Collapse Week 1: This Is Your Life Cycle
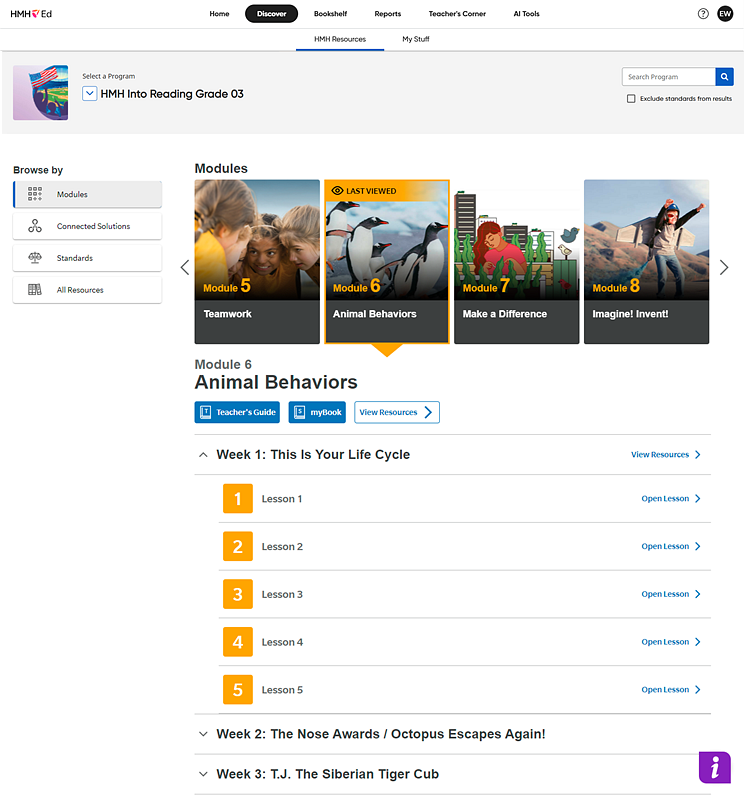This screenshot has width=744, height=809. tap(203, 455)
